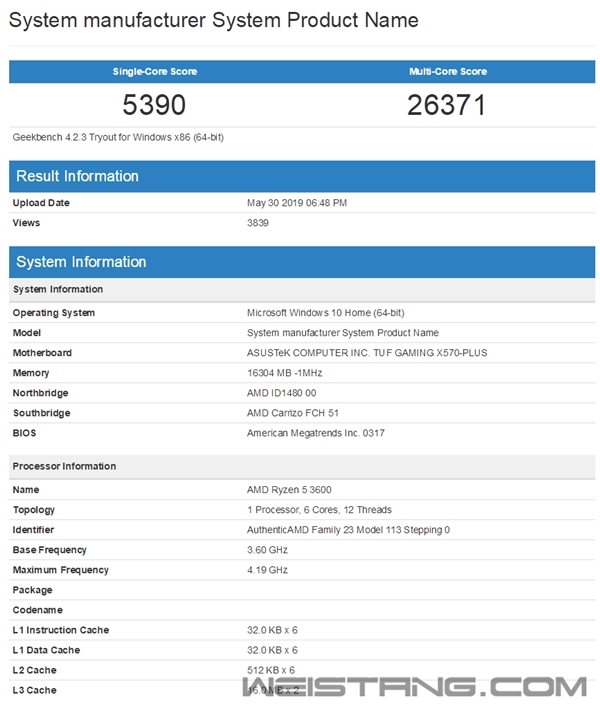Click the Views count 3839
Viewport: 600px width, 710px height.
pos(259,223)
